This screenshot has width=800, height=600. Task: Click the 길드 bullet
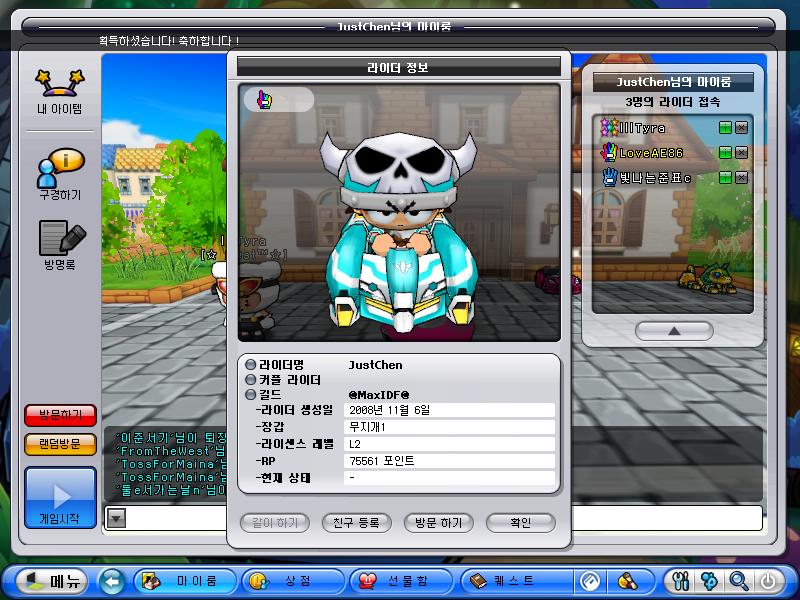[251, 394]
